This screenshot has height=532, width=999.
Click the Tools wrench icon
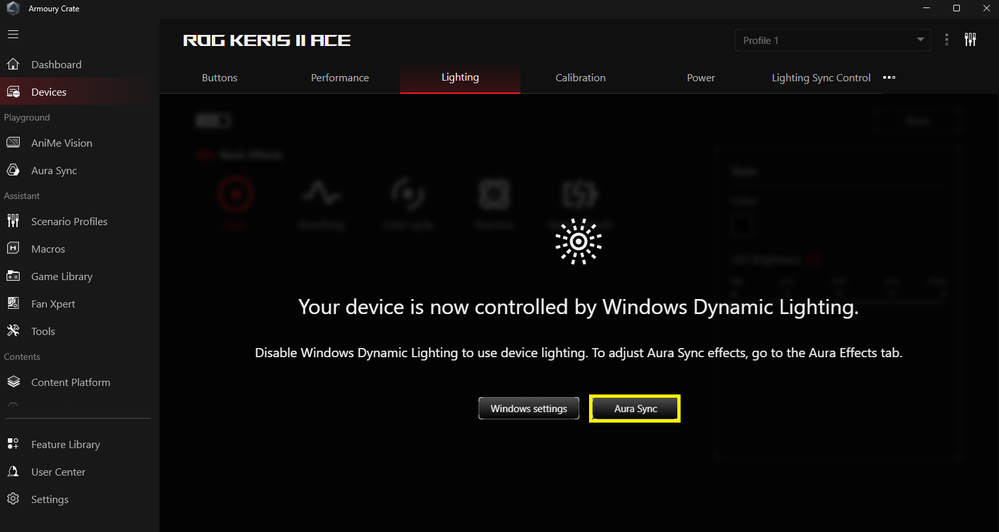click(x=13, y=331)
